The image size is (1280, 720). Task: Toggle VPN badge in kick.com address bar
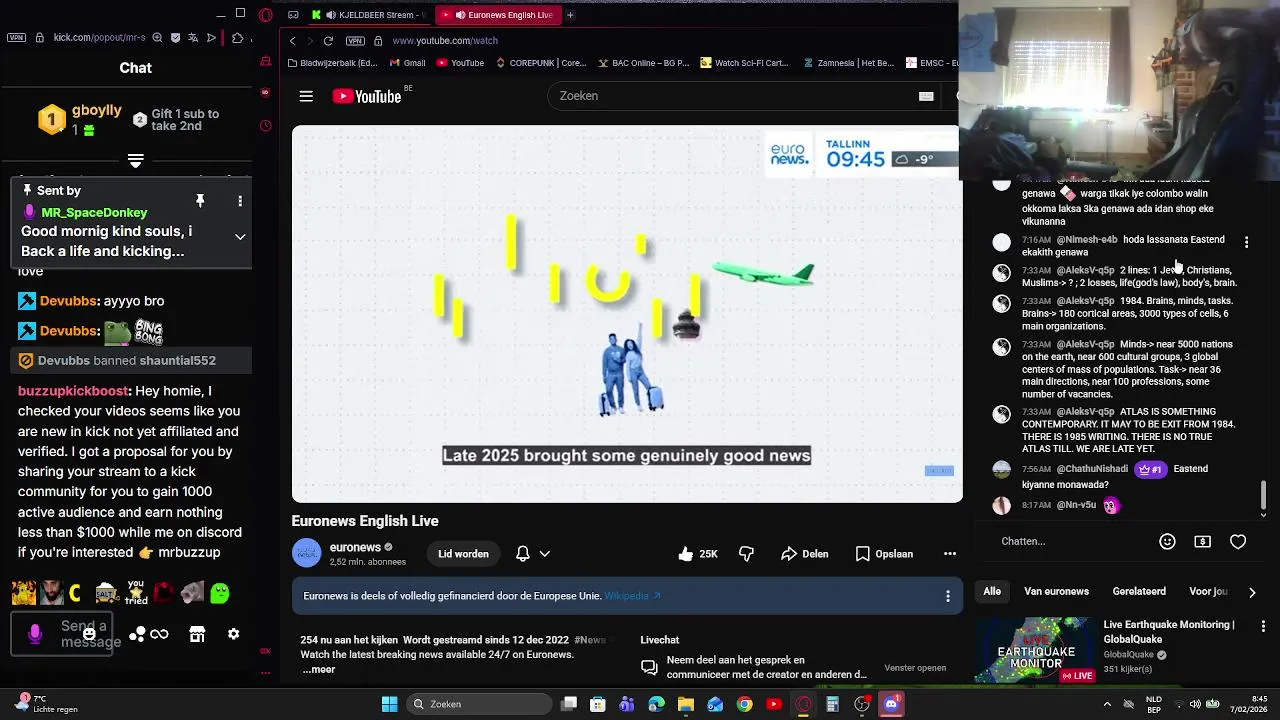16,38
